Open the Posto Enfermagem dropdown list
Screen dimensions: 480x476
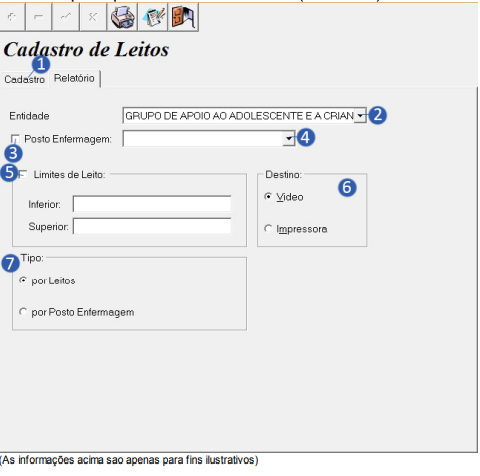coord(289,138)
